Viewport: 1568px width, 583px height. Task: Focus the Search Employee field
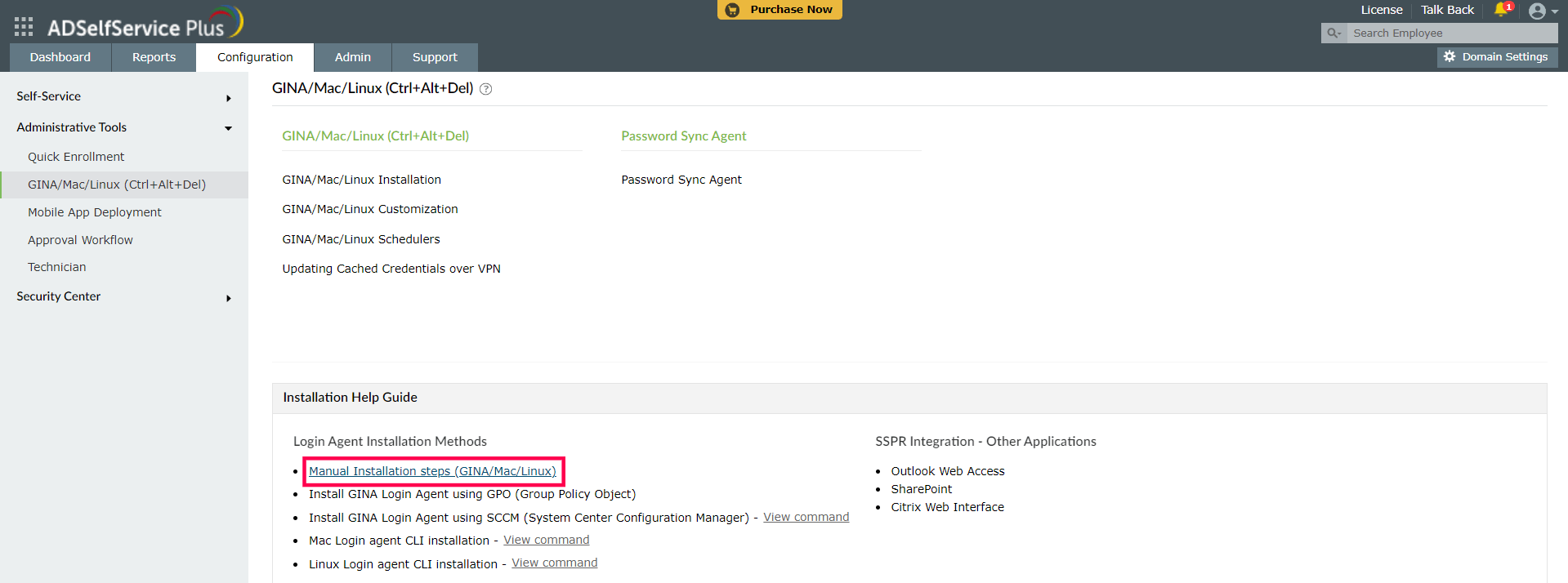click(x=1452, y=33)
